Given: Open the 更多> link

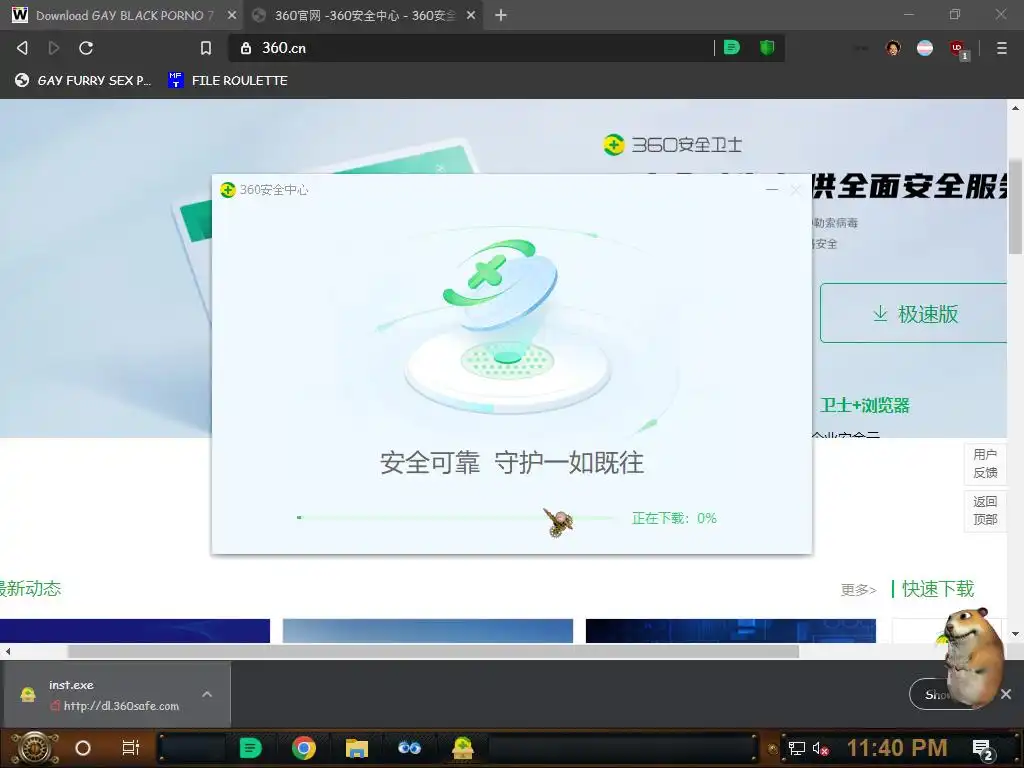Looking at the screenshot, I should point(858,590).
